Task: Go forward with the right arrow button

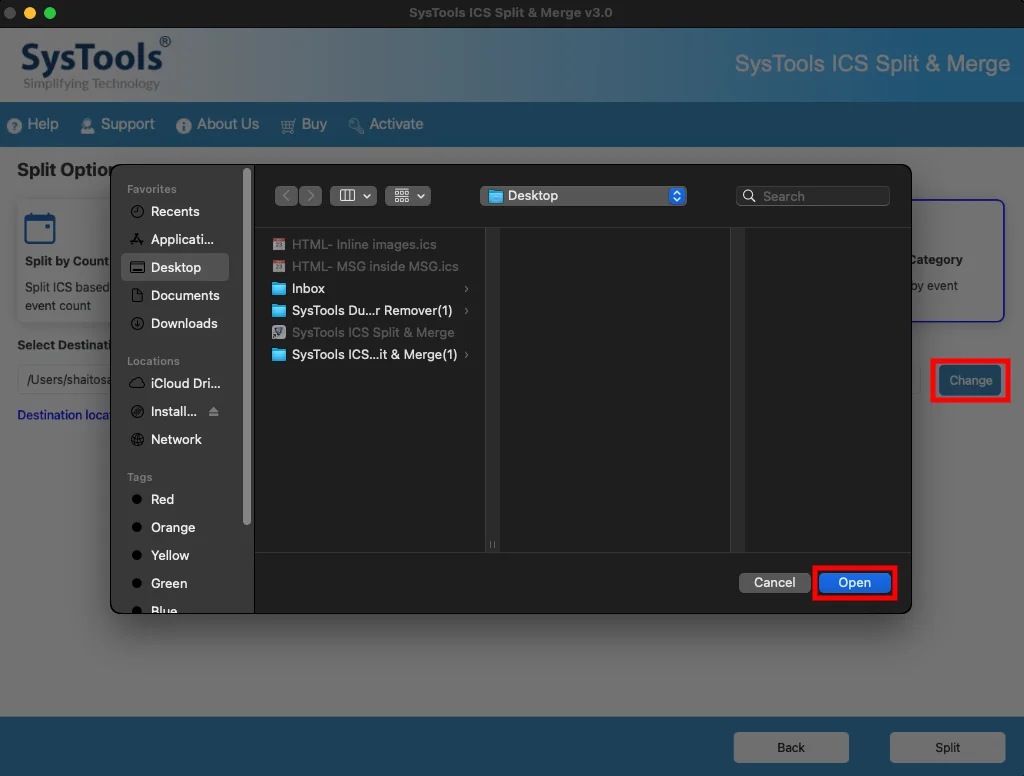Action: pos(310,196)
